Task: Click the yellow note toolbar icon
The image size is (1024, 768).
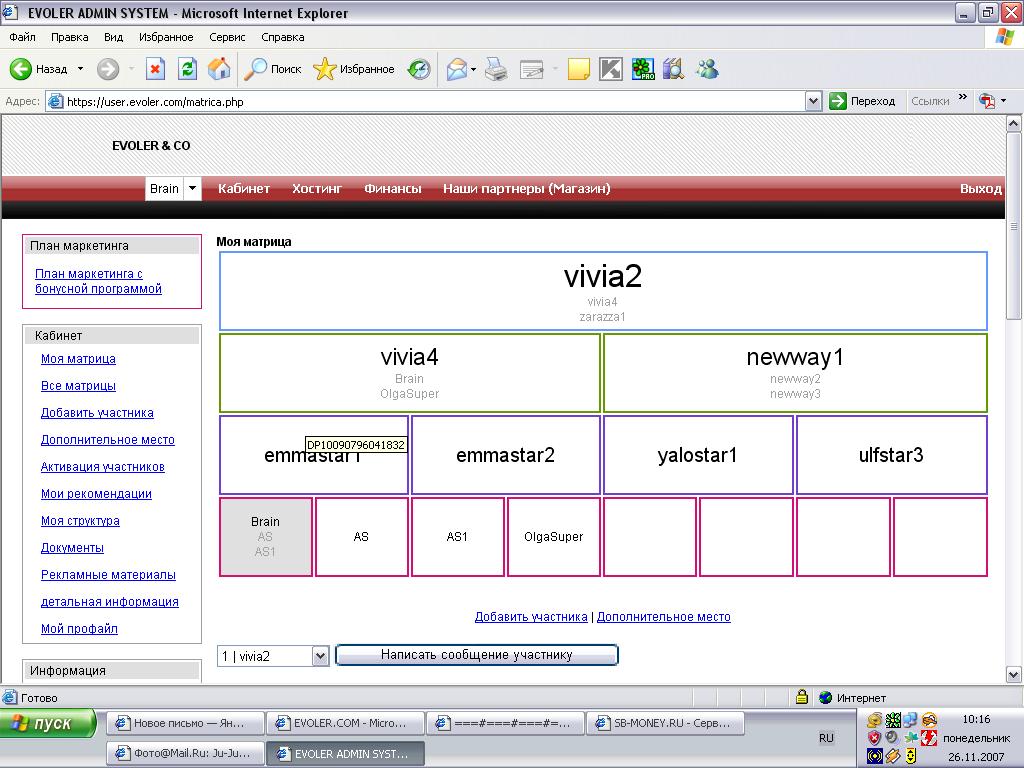Action: click(x=578, y=69)
